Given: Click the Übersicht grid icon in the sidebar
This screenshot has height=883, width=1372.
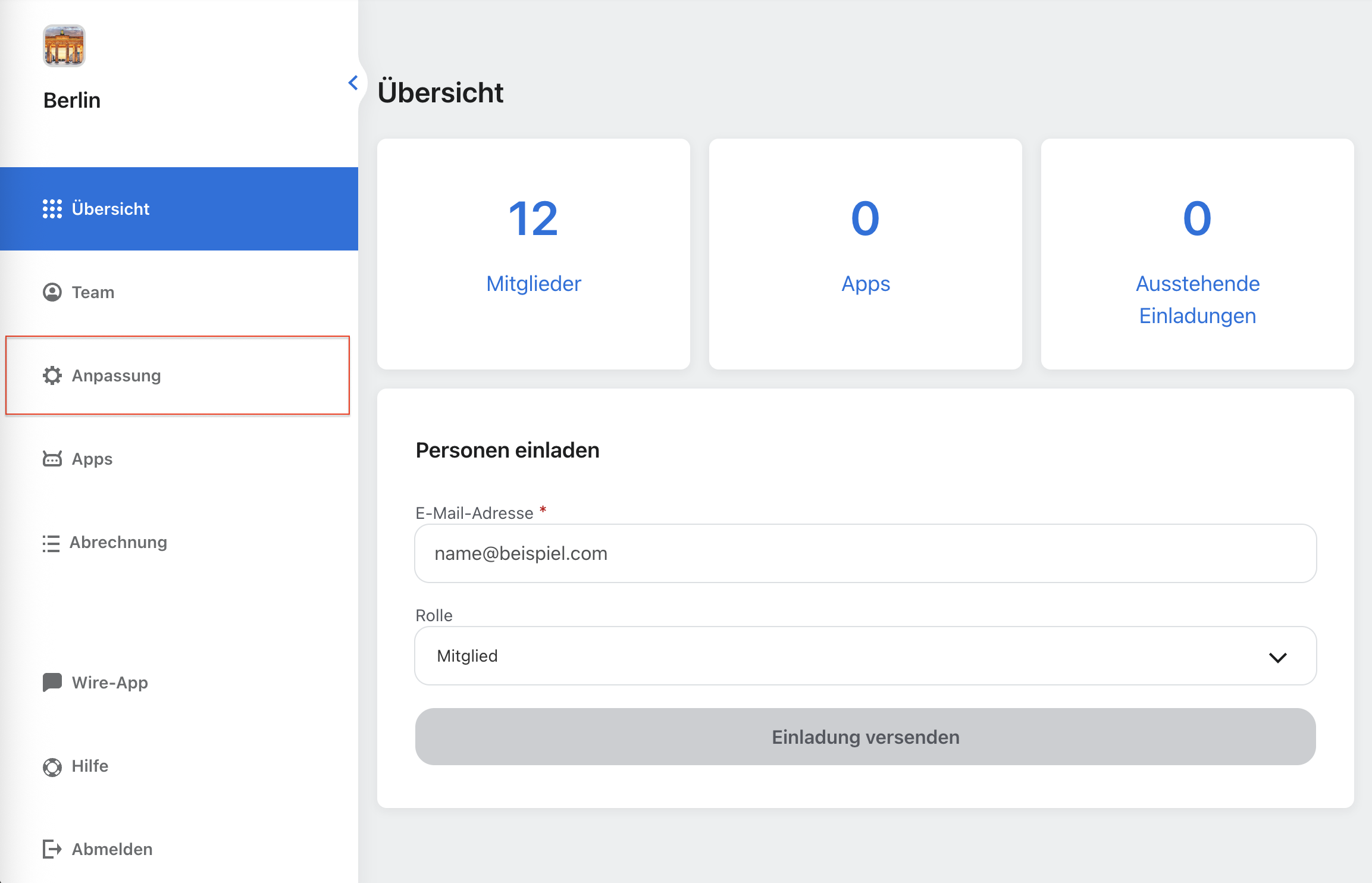Looking at the screenshot, I should (x=52, y=209).
